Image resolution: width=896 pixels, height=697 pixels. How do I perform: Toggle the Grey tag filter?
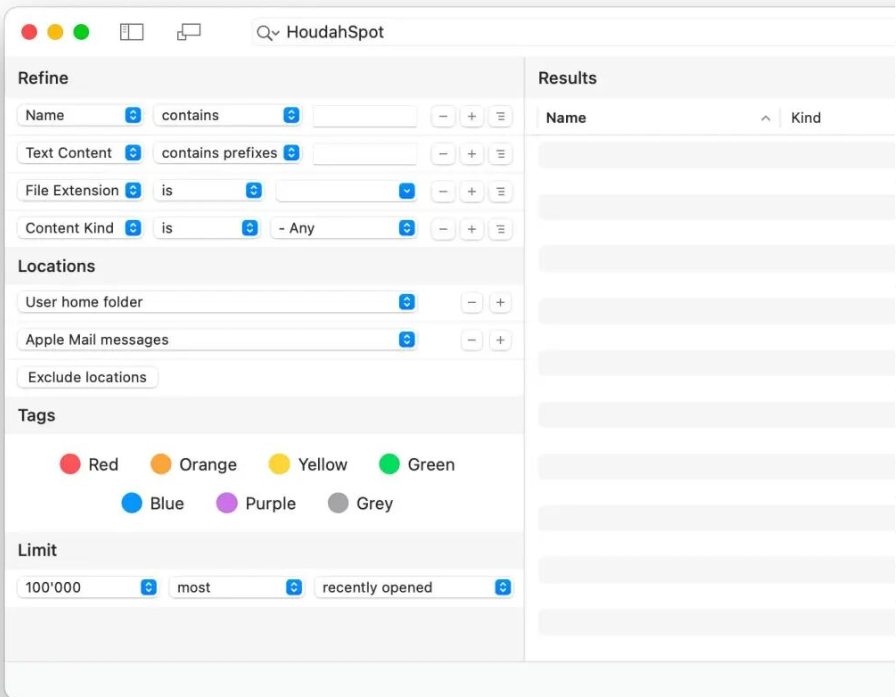tap(361, 503)
